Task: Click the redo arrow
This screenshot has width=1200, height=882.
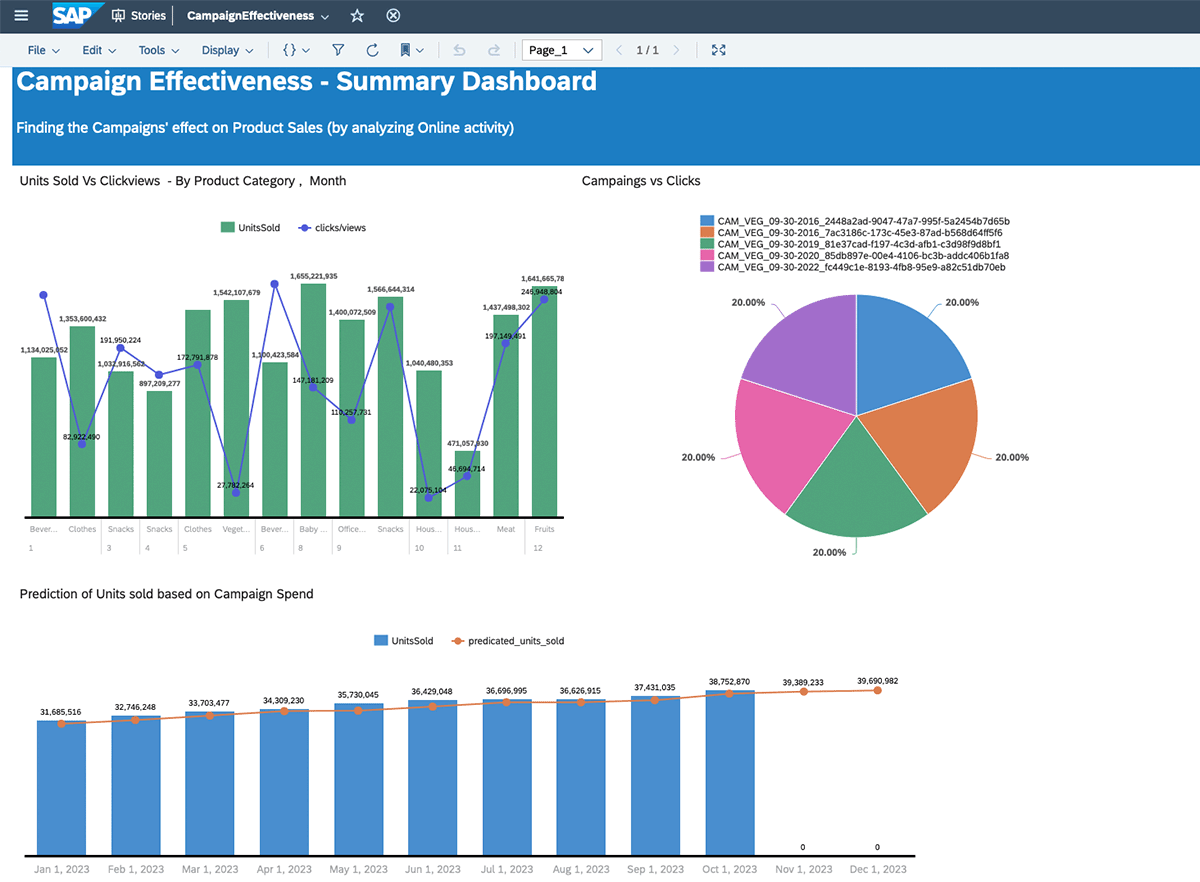Action: point(493,50)
